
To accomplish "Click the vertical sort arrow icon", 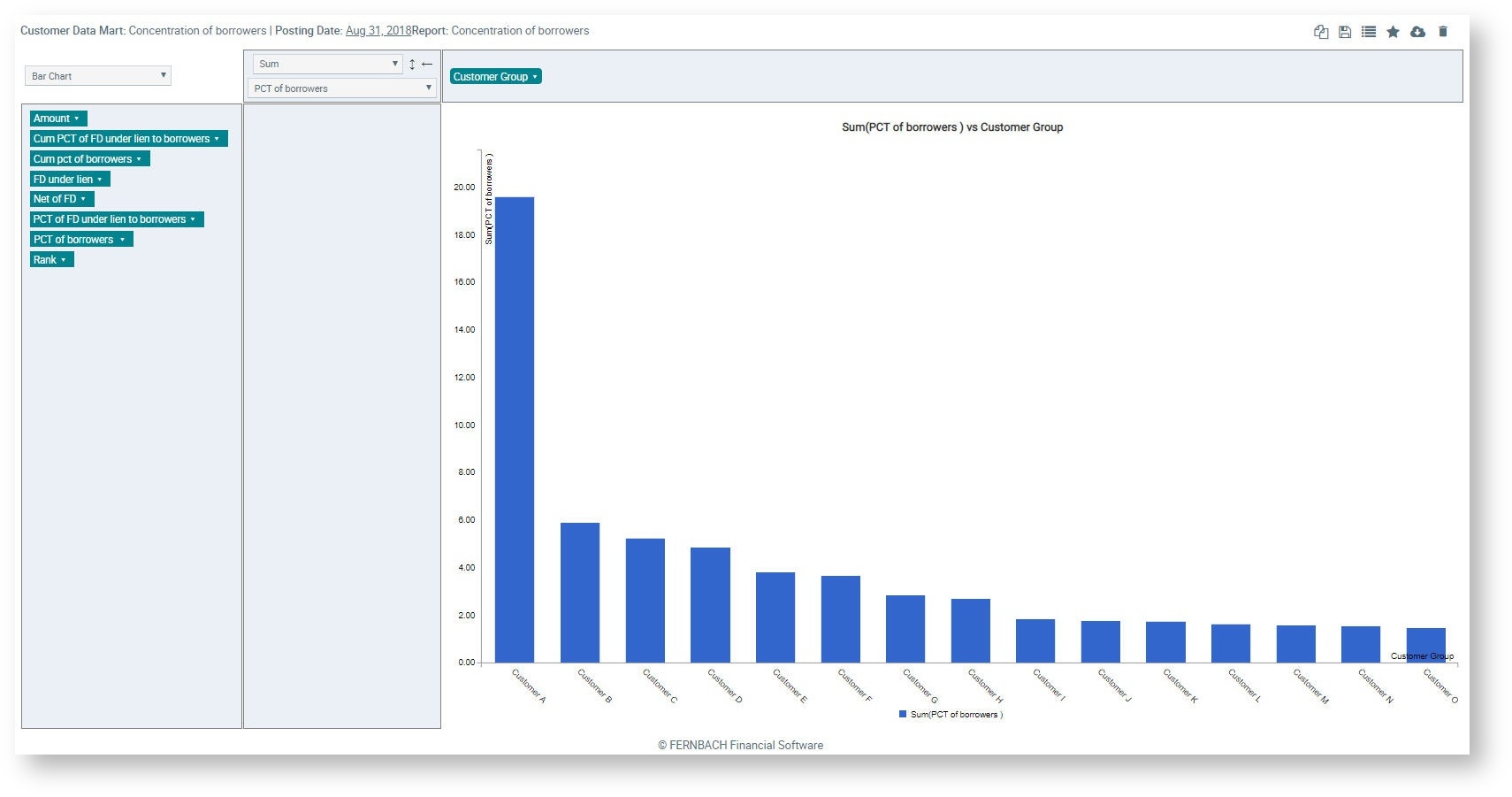I will tap(412, 64).
